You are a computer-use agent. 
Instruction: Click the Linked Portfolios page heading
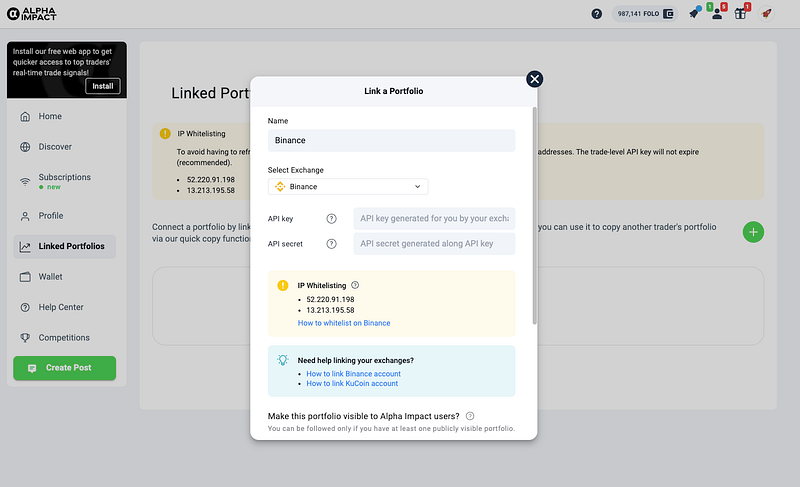click(210, 93)
